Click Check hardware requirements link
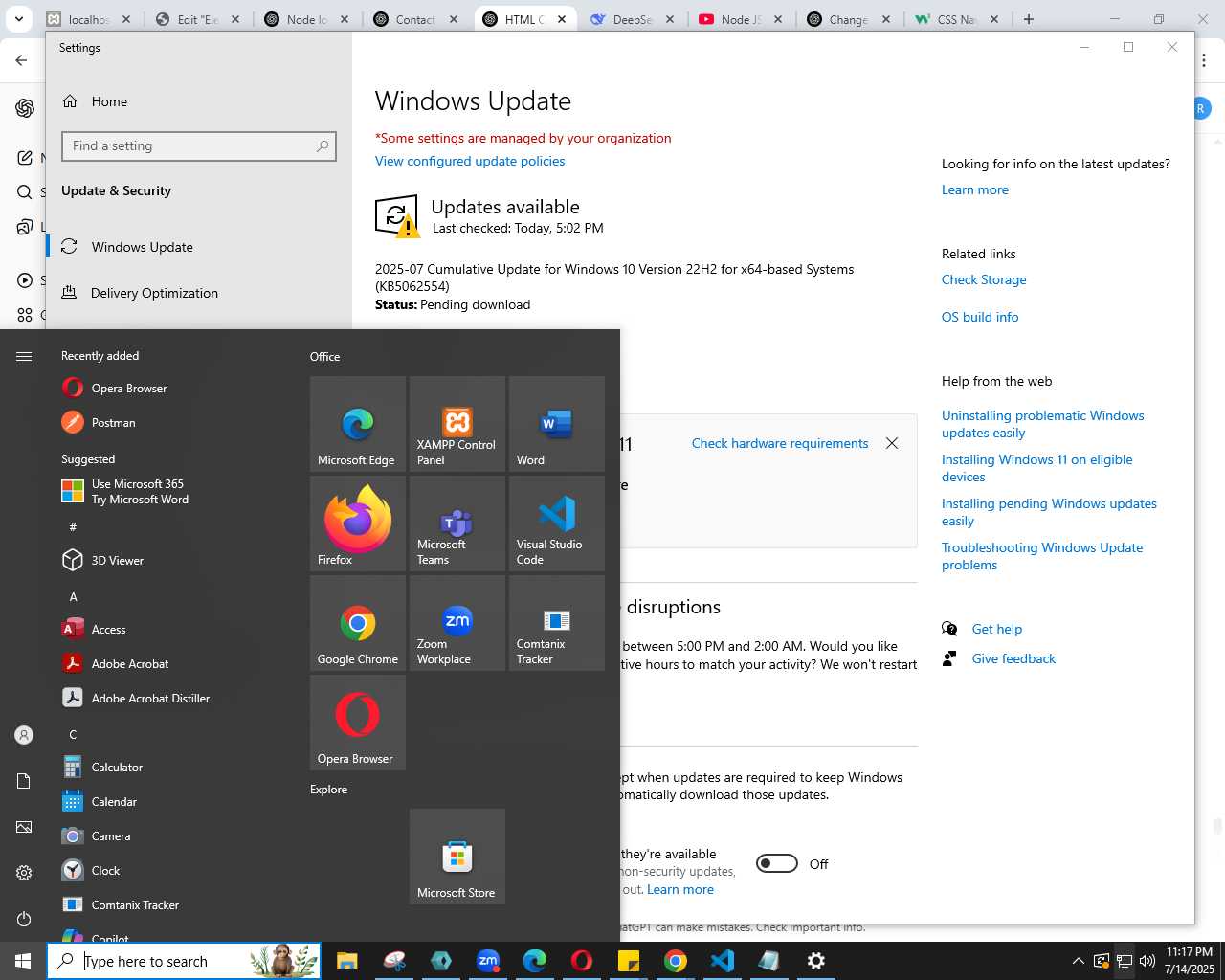Image resolution: width=1225 pixels, height=980 pixels. click(780, 443)
